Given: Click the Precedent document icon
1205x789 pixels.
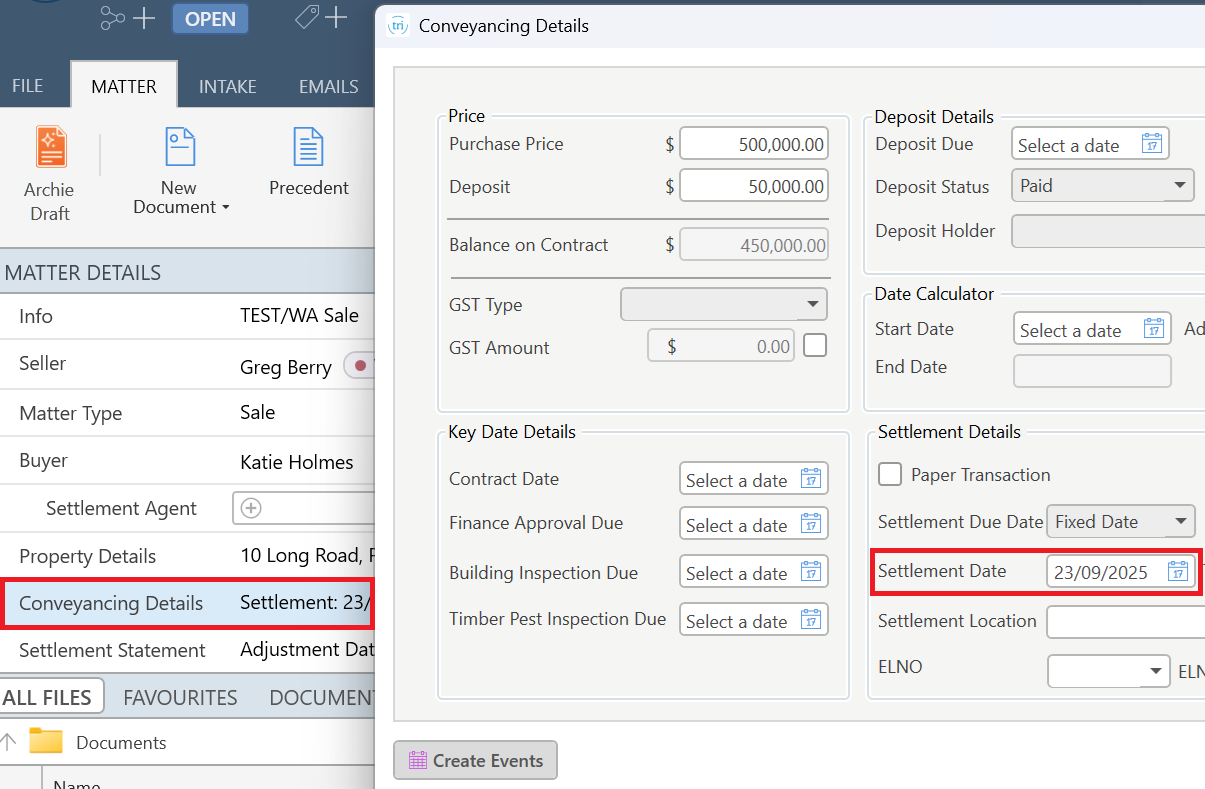Looking at the screenshot, I should pos(308,147).
